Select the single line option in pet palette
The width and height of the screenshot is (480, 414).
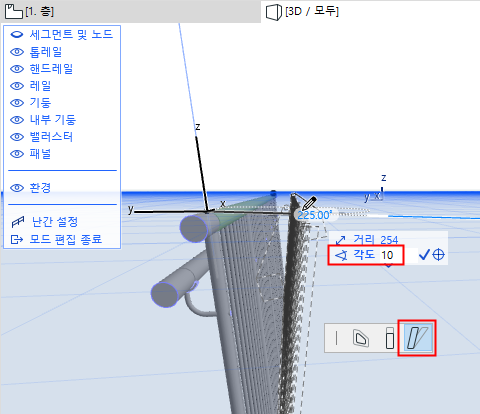pyautogui.click(x=336, y=338)
